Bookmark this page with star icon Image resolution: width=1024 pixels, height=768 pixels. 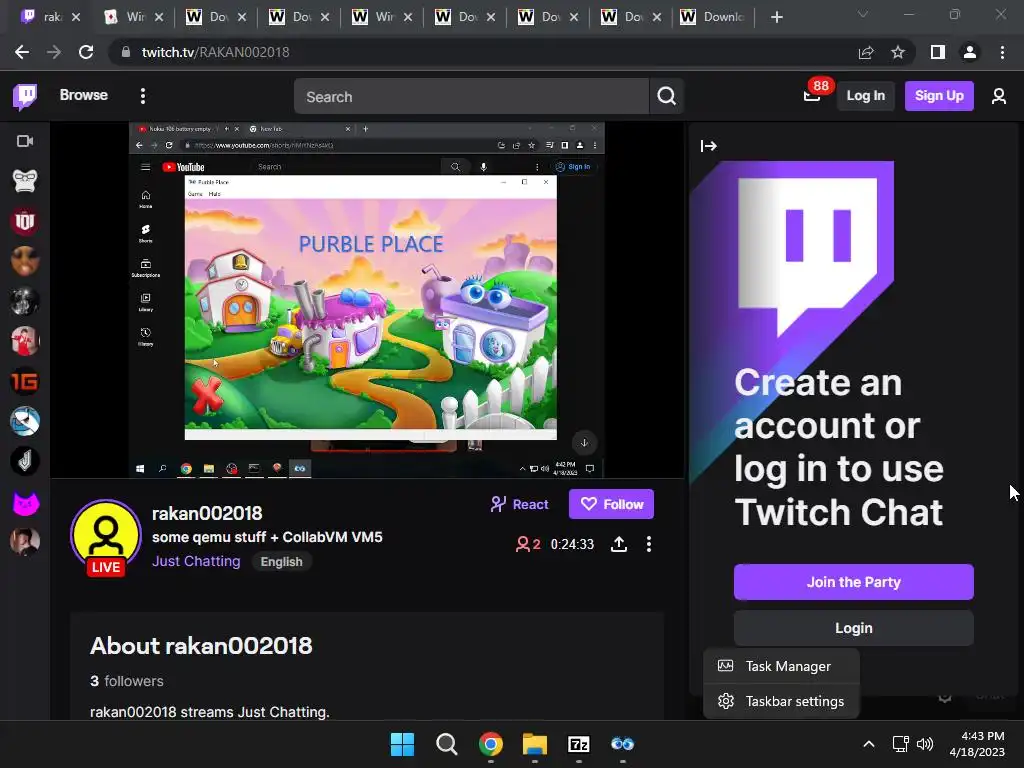(x=898, y=52)
